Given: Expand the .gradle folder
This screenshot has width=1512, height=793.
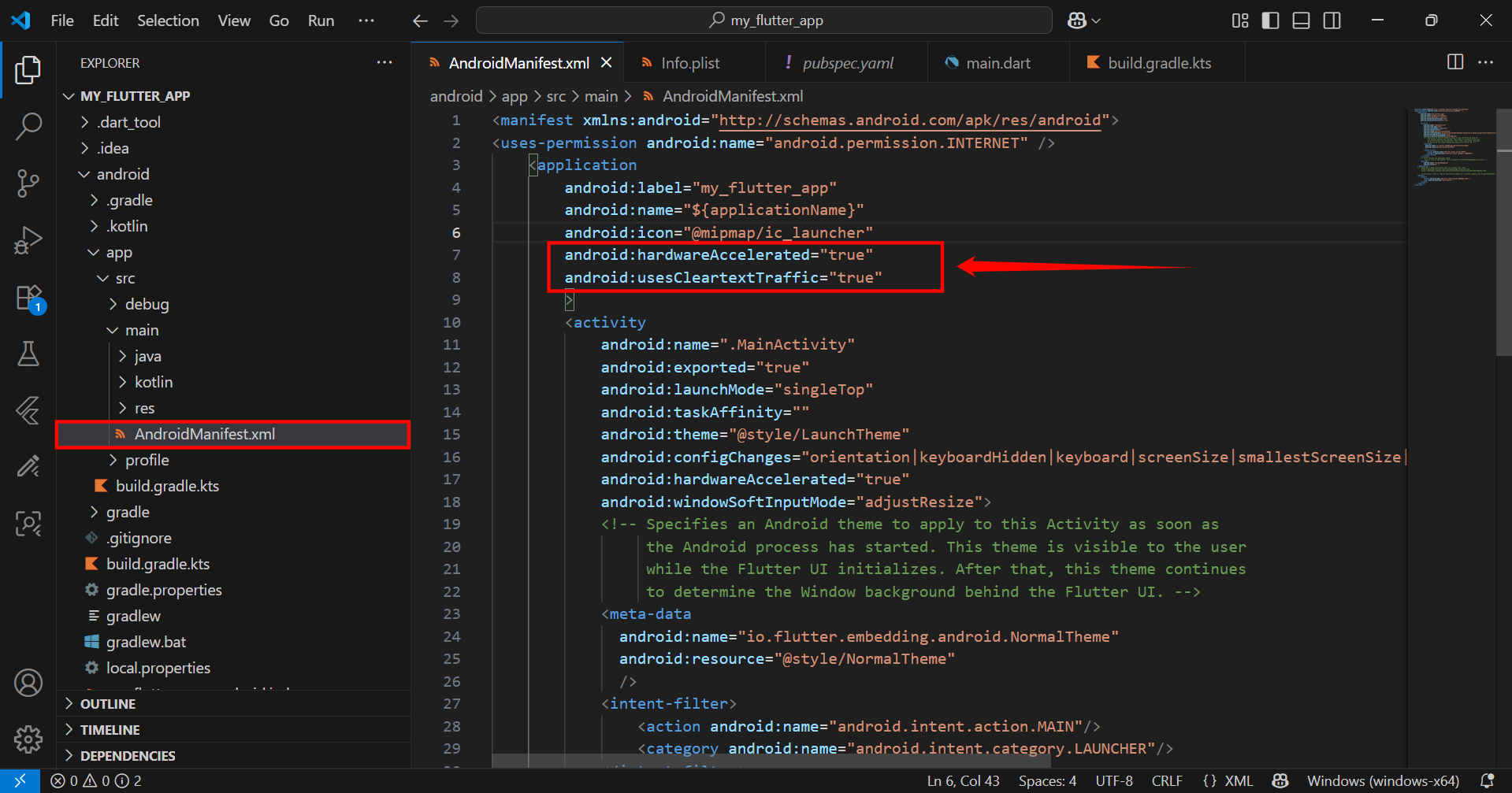Looking at the screenshot, I should 233,200.
